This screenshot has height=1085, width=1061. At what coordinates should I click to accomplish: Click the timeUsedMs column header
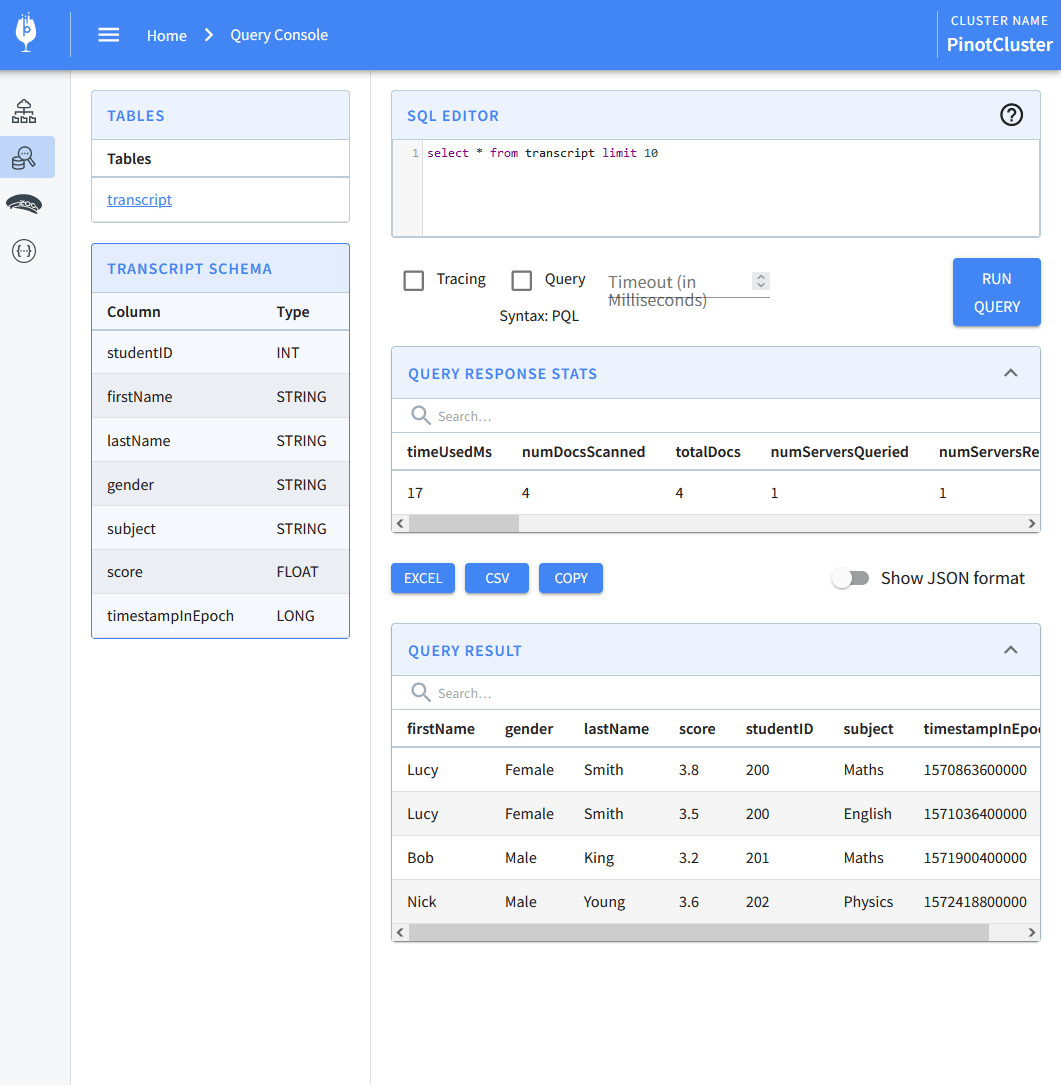click(x=449, y=452)
